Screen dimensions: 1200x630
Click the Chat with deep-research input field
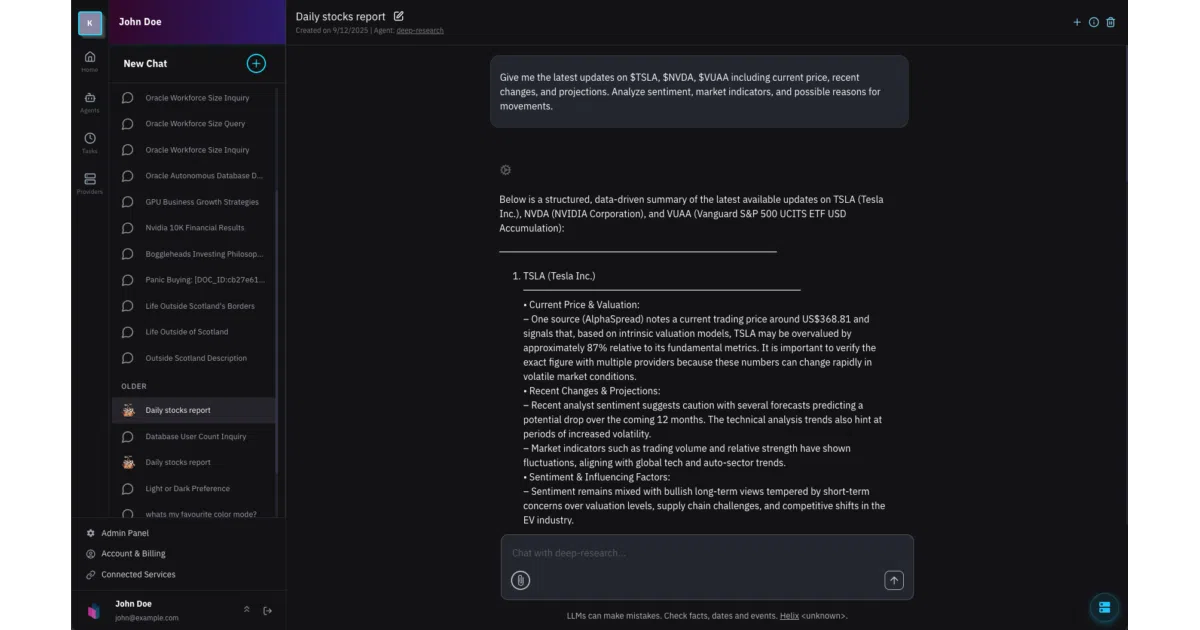707,553
